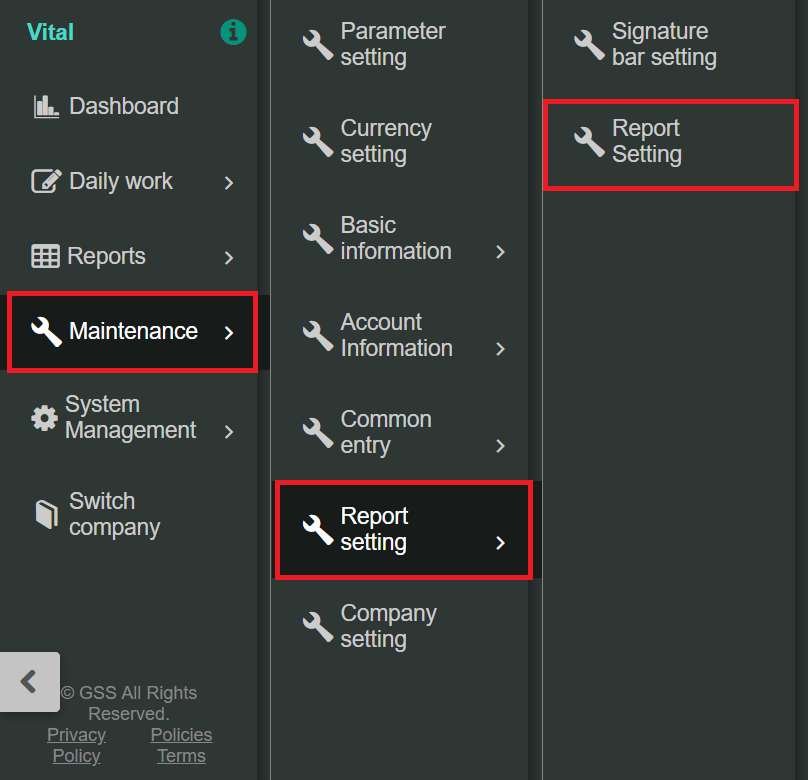
Task: Click the Daily work pencil edit icon
Action: [46, 181]
